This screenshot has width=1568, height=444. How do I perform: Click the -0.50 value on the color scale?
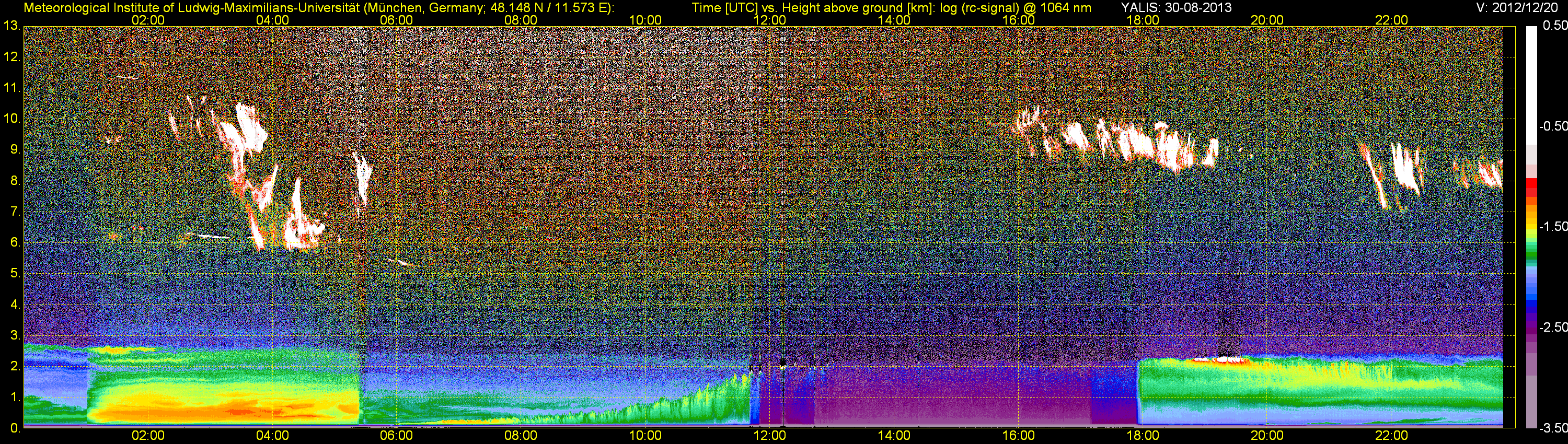coord(1553,126)
